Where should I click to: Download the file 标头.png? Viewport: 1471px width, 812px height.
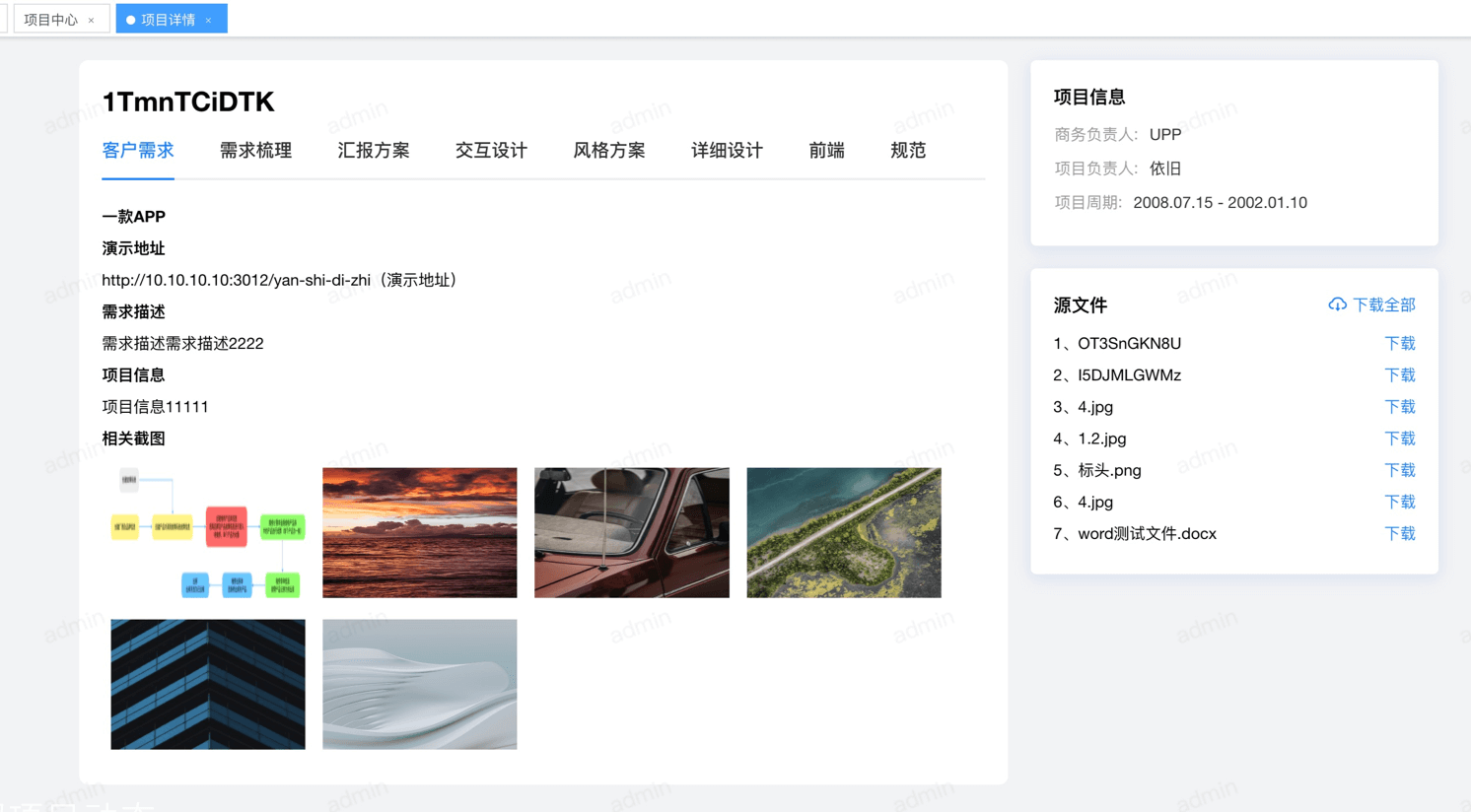(x=1400, y=470)
